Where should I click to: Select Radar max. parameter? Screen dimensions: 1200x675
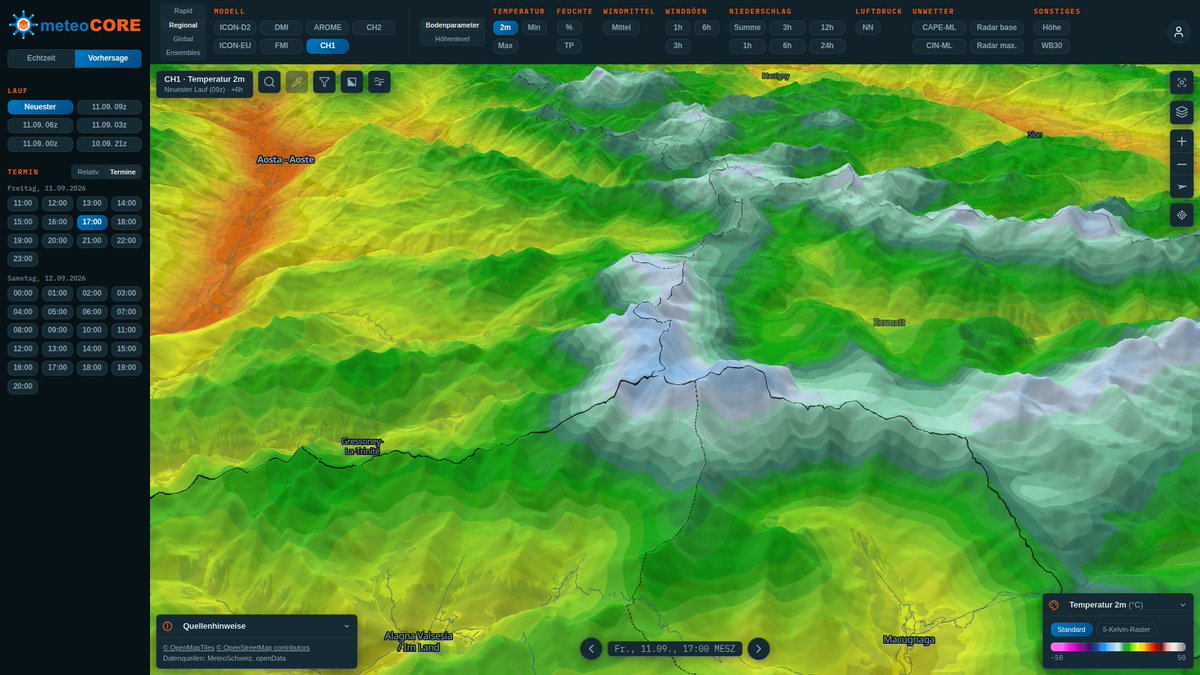point(996,46)
